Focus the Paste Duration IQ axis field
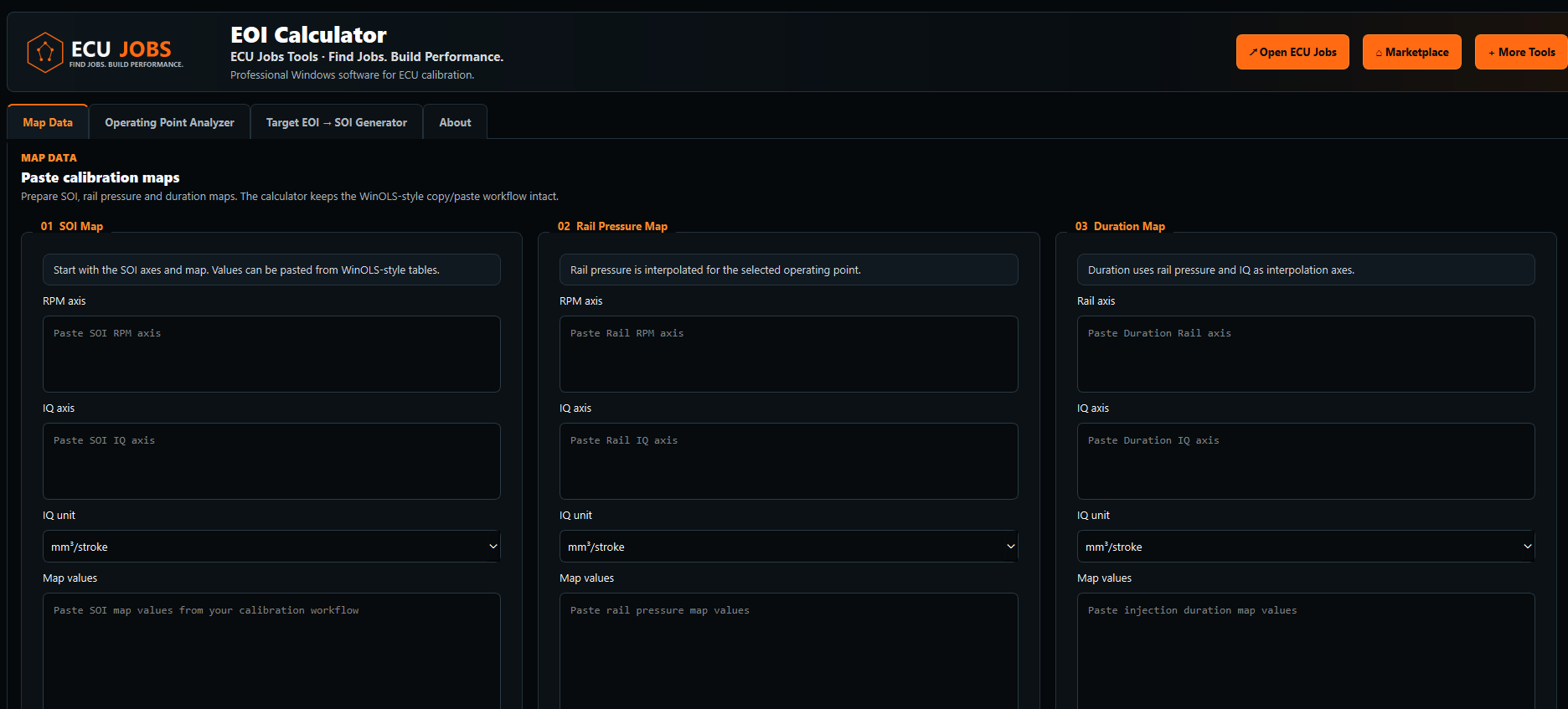This screenshot has height=709, width=1568. (x=1306, y=461)
